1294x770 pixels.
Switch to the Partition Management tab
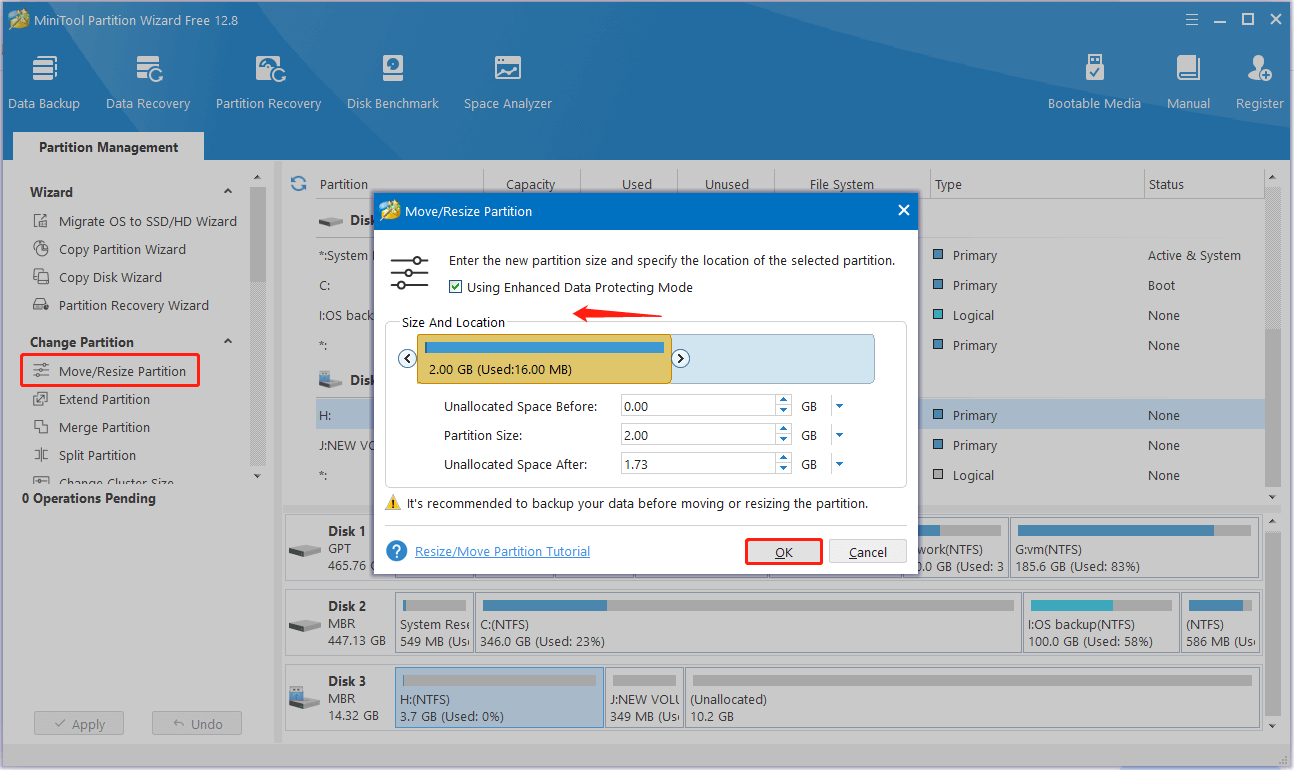108,147
